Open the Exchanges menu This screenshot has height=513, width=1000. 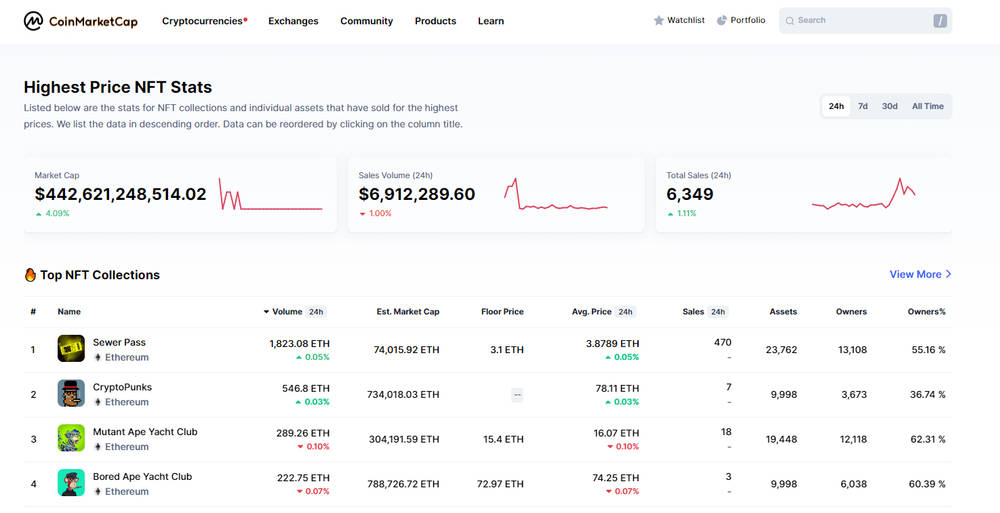pos(293,21)
